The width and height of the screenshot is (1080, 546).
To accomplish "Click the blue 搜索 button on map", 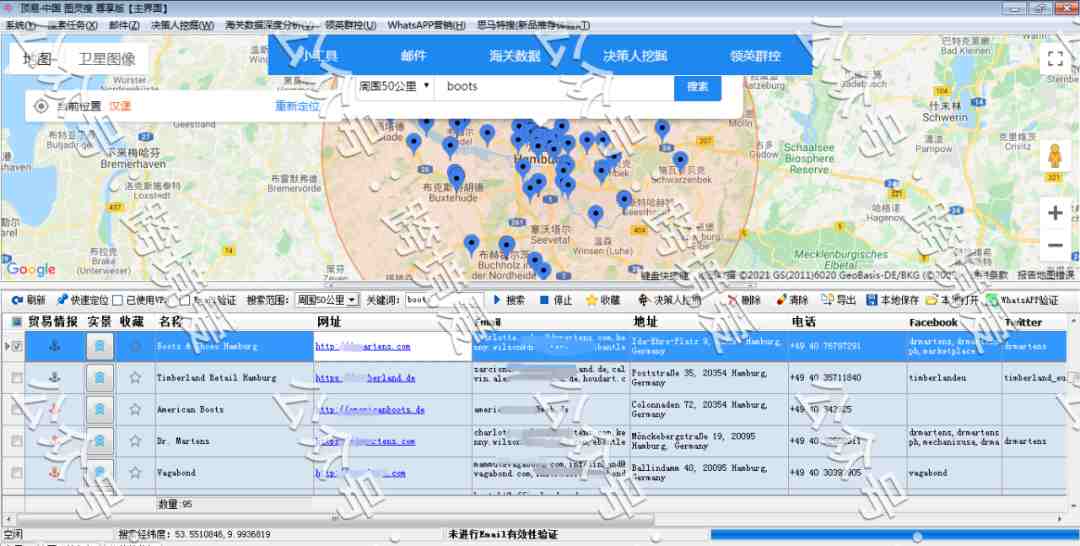I will point(697,87).
